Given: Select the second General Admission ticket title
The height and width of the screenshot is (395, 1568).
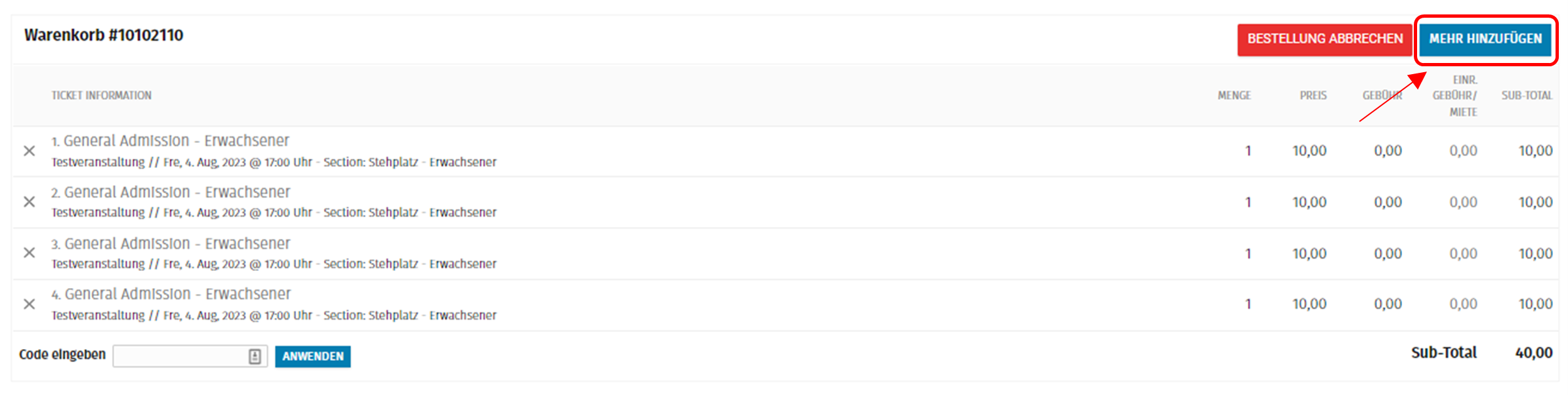Looking at the screenshot, I should (x=176, y=192).
